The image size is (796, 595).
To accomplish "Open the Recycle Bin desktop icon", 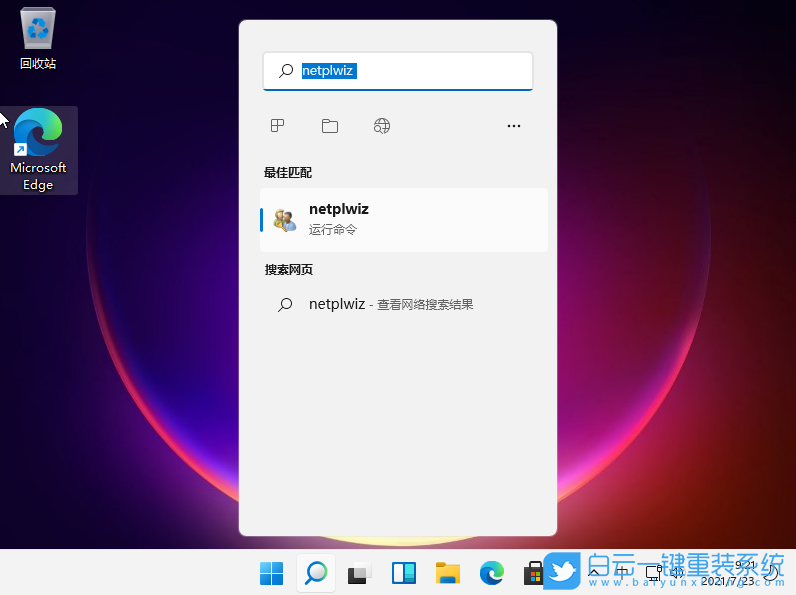I will (x=38, y=39).
